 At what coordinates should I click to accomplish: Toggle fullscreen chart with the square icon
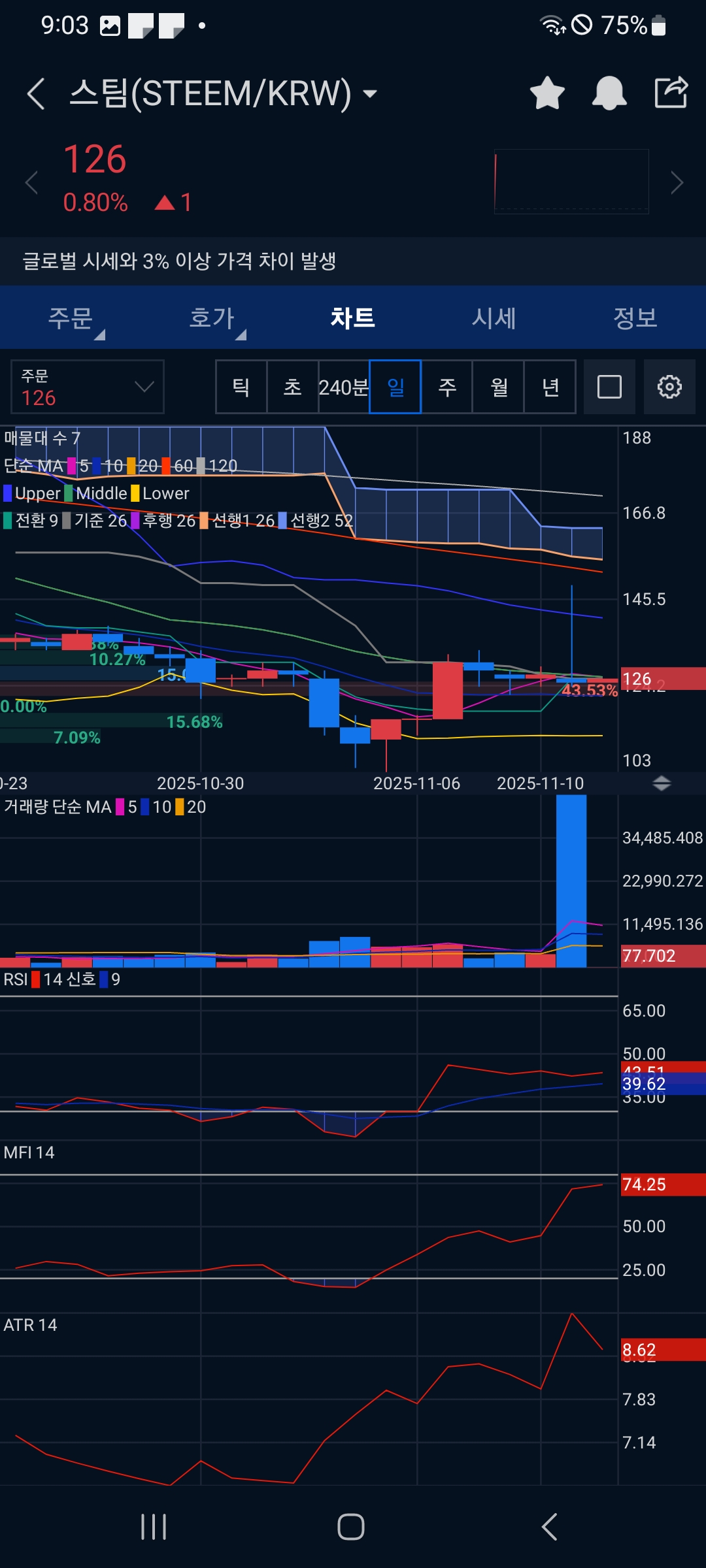pos(609,387)
